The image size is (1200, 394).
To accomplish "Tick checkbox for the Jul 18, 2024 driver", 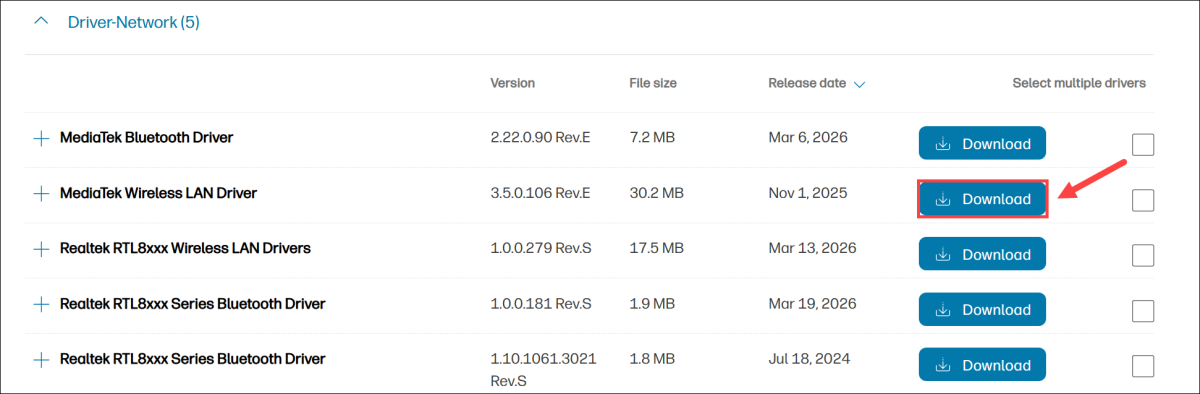I will click(1143, 366).
